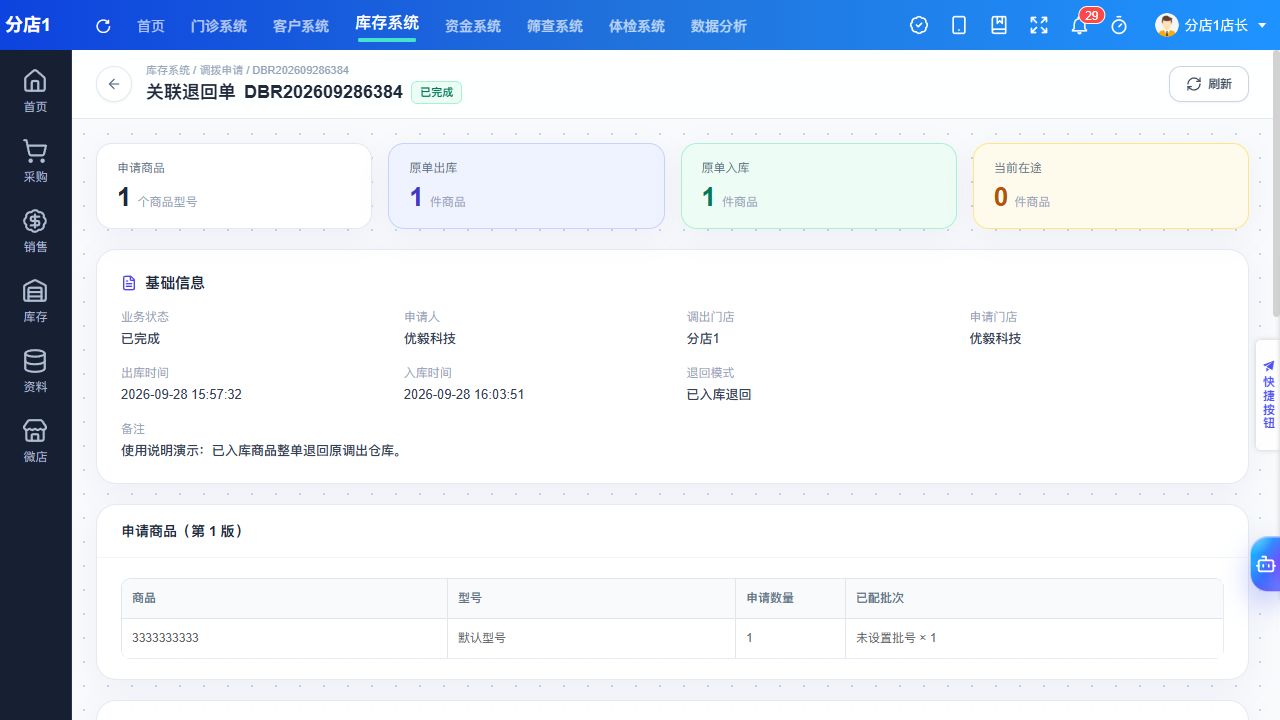Click the 申请商品 summary card

click(x=234, y=186)
